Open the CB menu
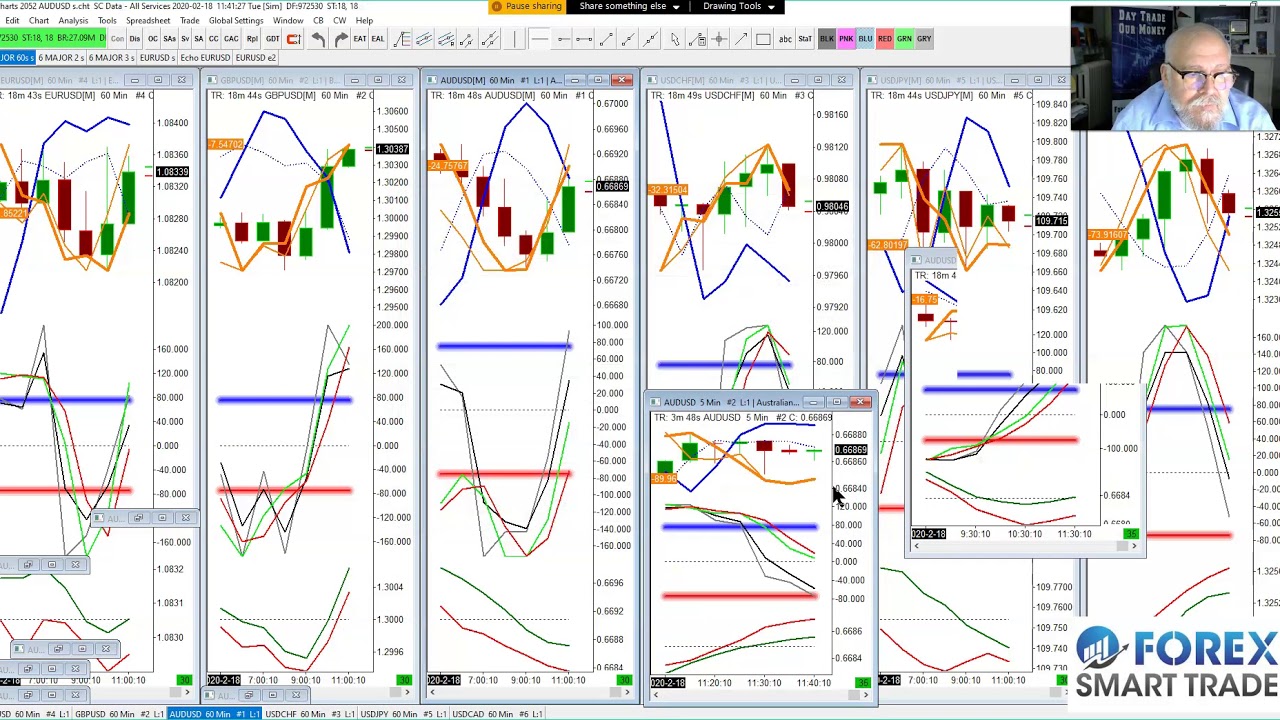Image resolution: width=1280 pixels, height=720 pixels. click(x=318, y=20)
